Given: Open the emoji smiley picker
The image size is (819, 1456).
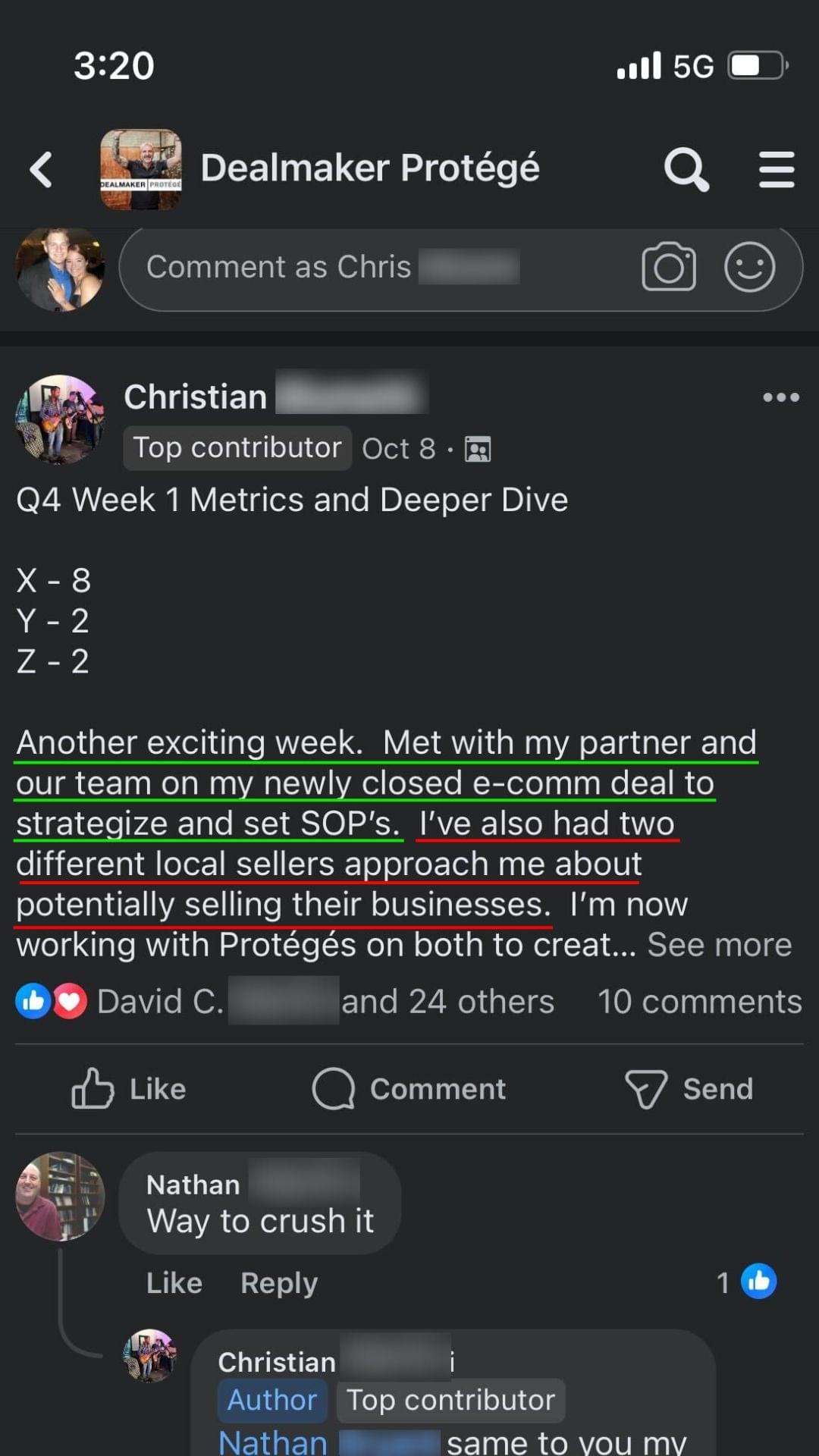Looking at the screenshot, I should 749,267.
